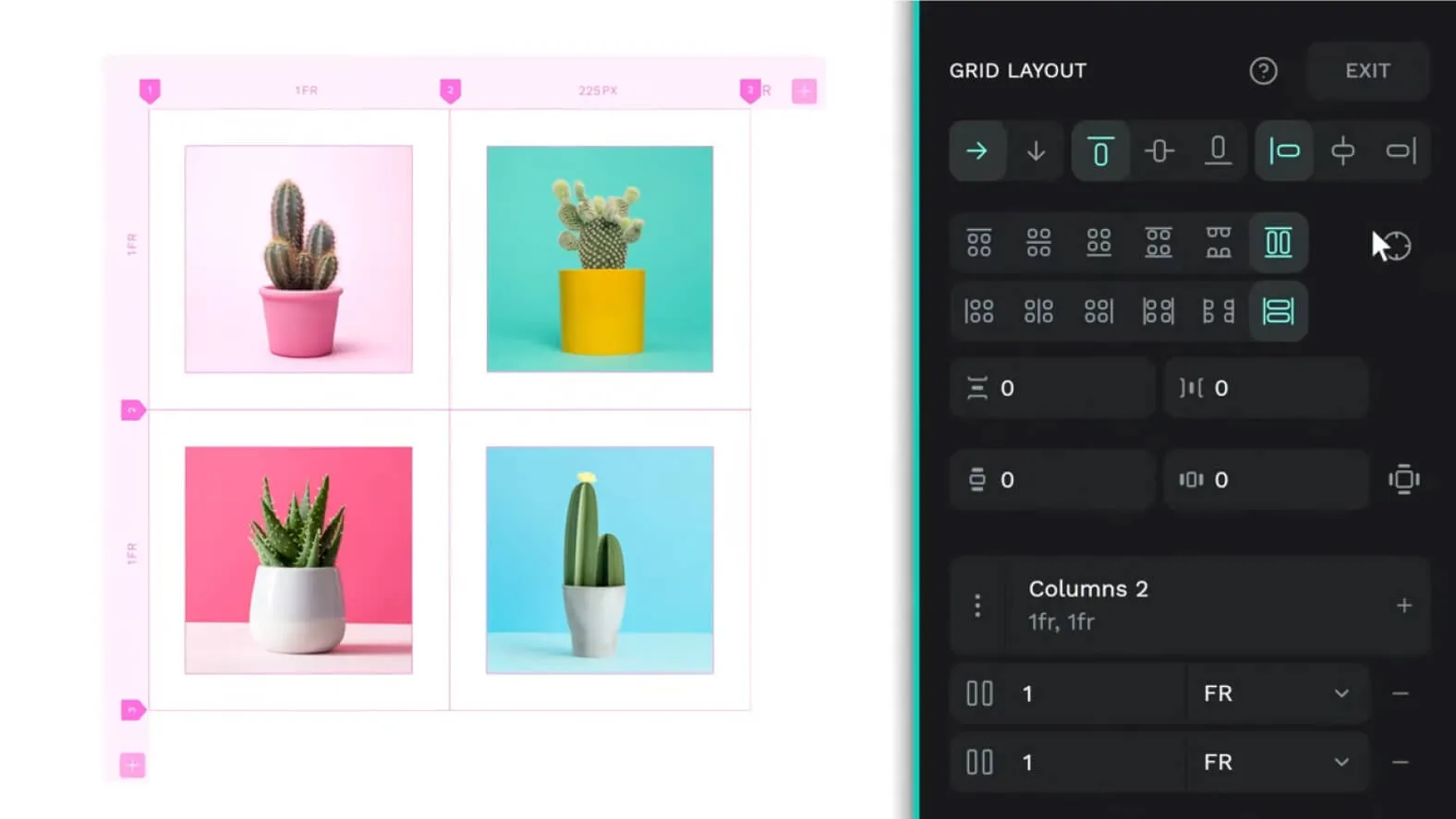Remove the first column with the minus icon
The height and width of the screenshot is (819, 1456).
click(x=1401, y=693)
